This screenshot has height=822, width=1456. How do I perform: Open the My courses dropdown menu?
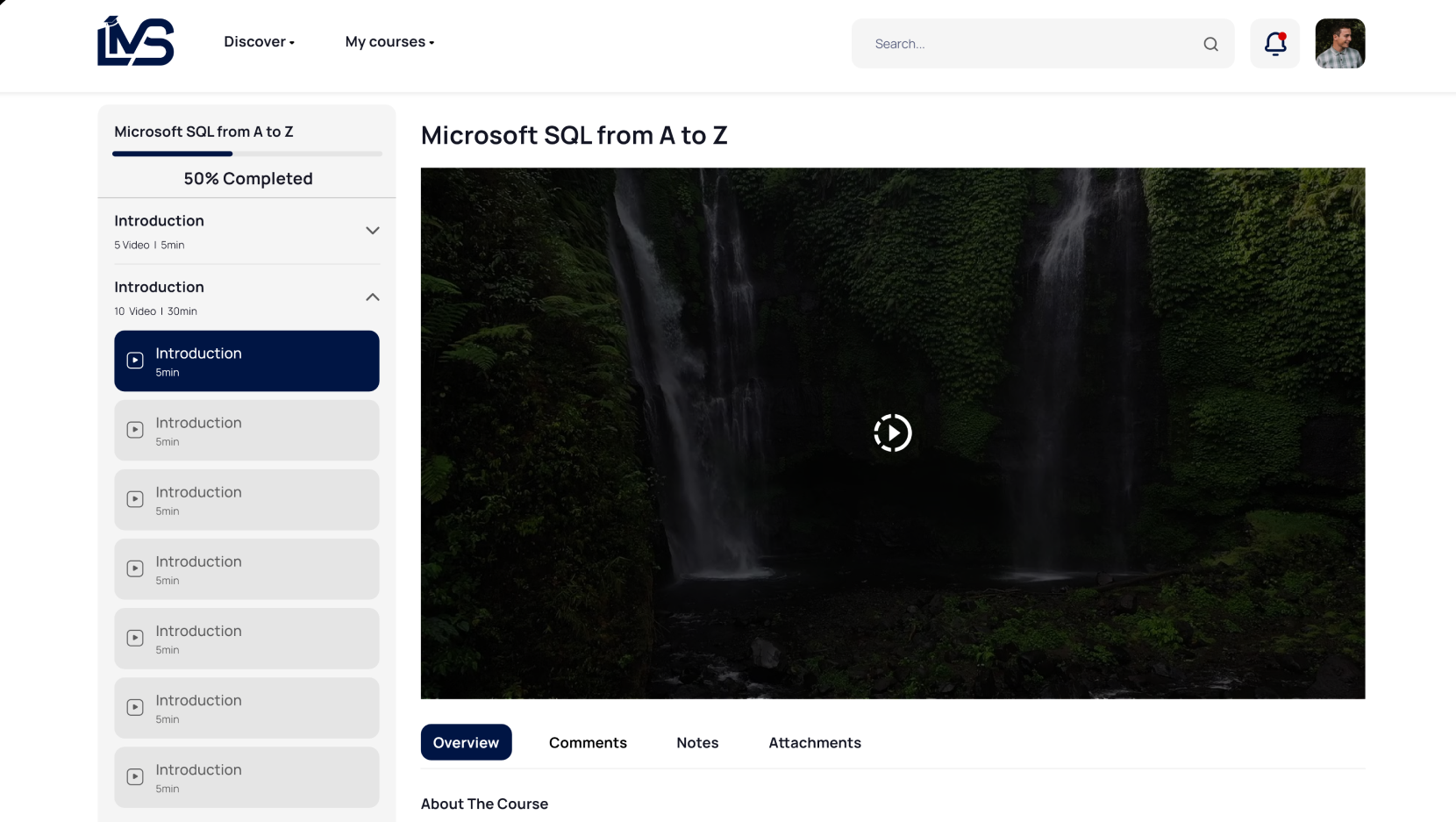389,42
